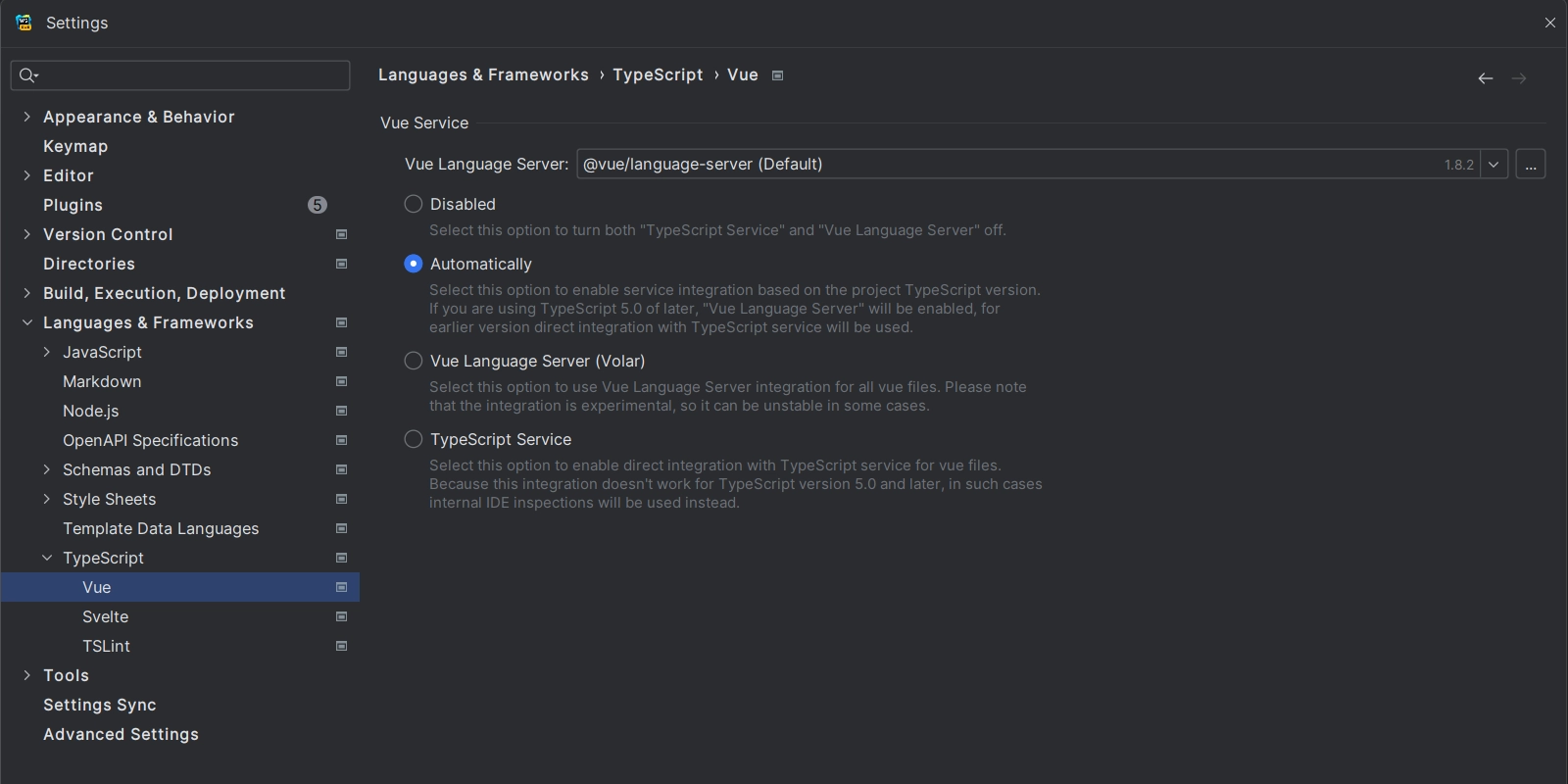Open the Vue Language Server dropdown arrow
Viewport: 1568px width, 784px height.
1494,165
